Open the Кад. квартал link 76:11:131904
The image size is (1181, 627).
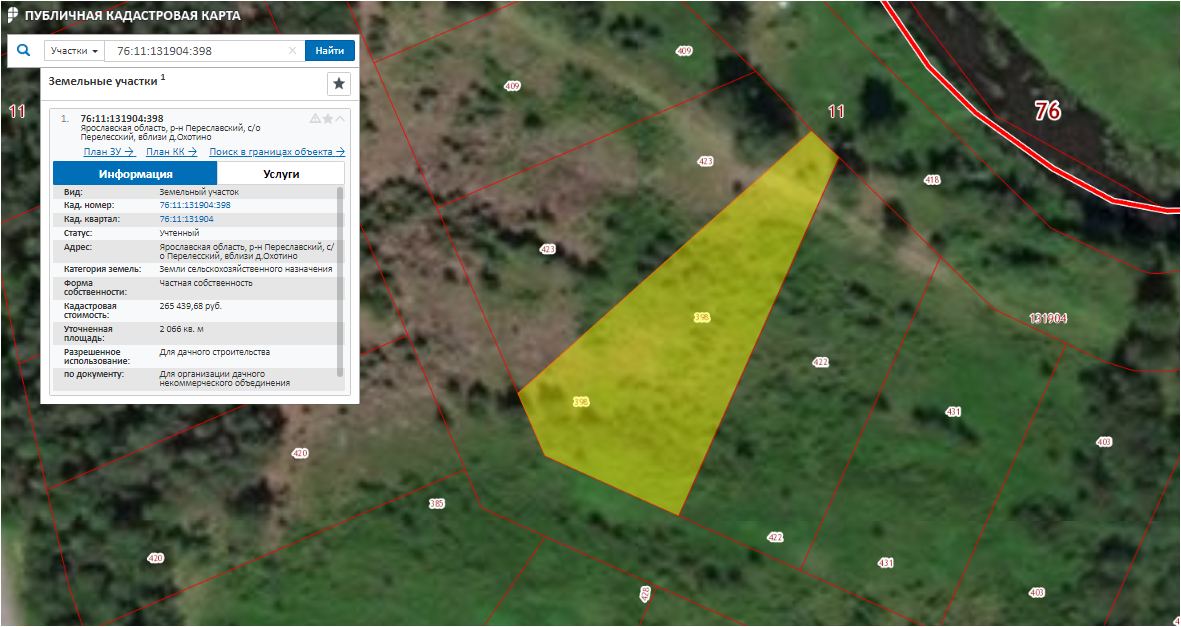point(187,219)
